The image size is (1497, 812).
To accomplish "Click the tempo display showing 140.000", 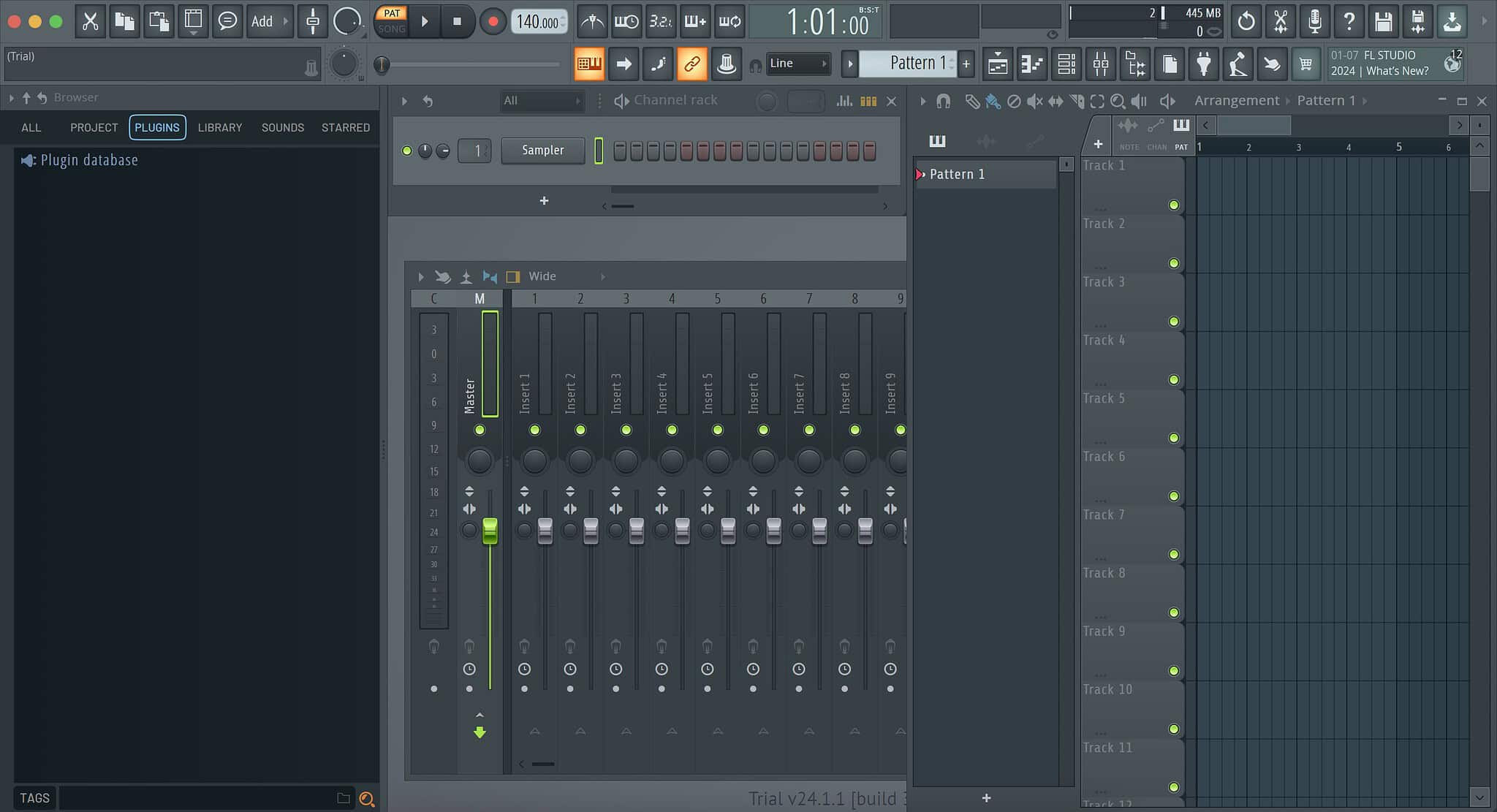I will [539, 21].
